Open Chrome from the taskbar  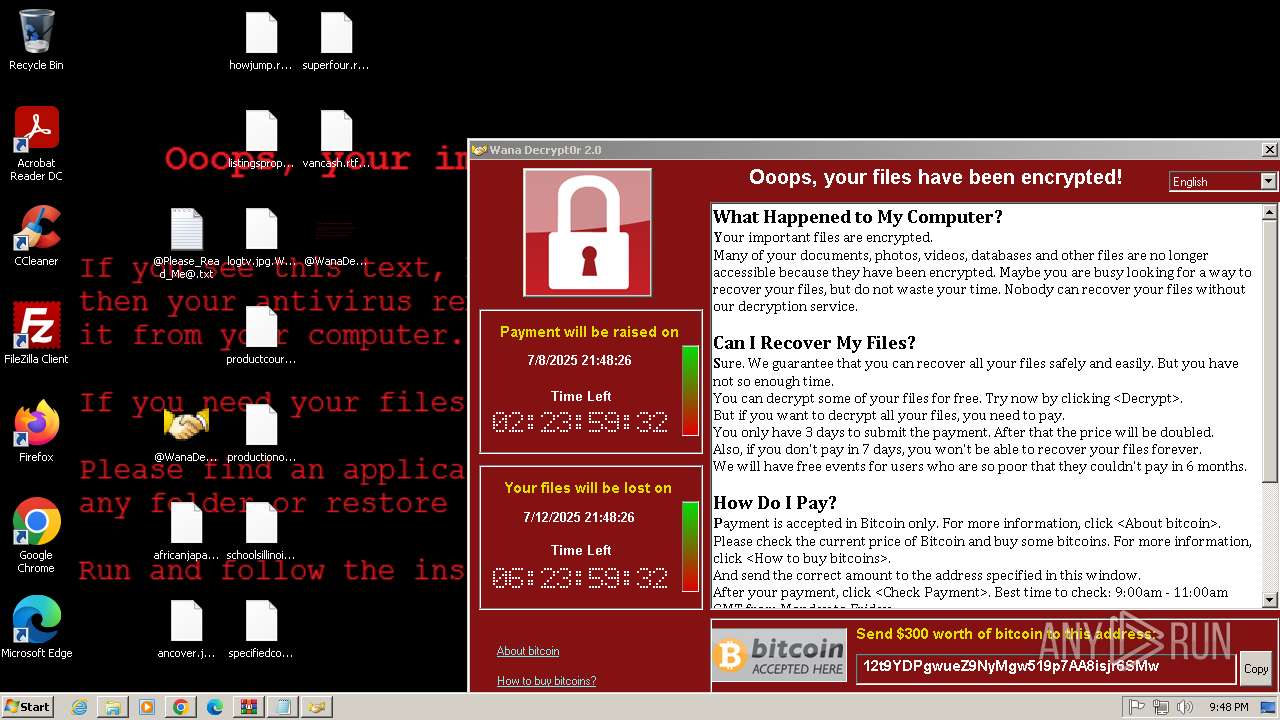(180, 707)
